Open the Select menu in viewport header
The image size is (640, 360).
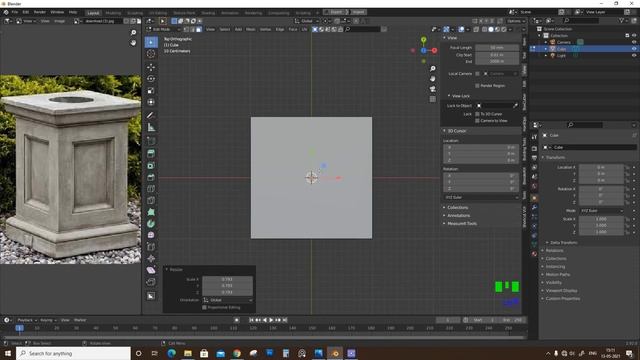[x=225, y=29]
